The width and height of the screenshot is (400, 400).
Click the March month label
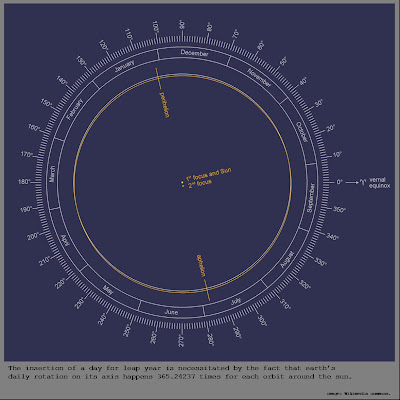[52, 174]
